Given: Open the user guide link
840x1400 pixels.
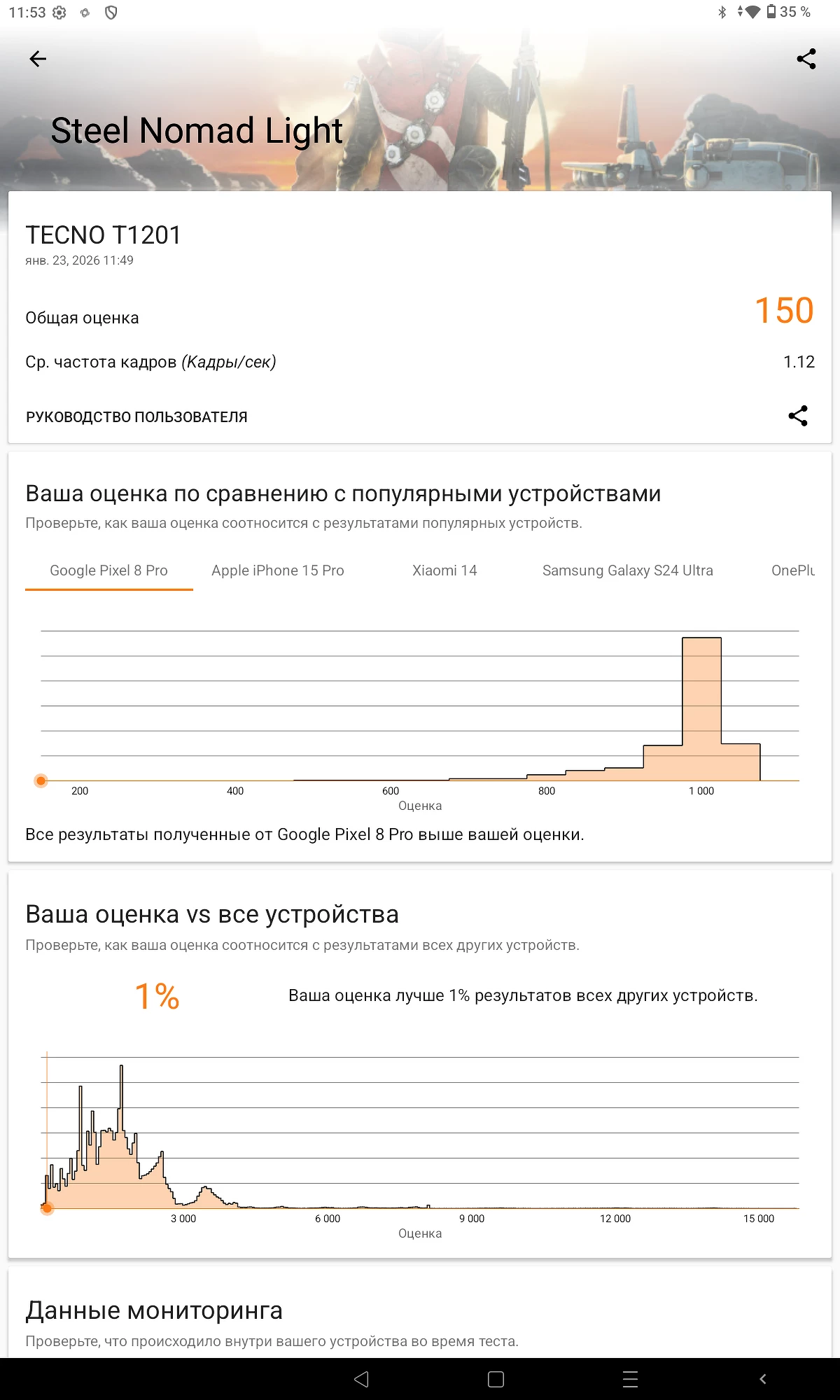Looking at the screenshot, I should tap(136, 417).
